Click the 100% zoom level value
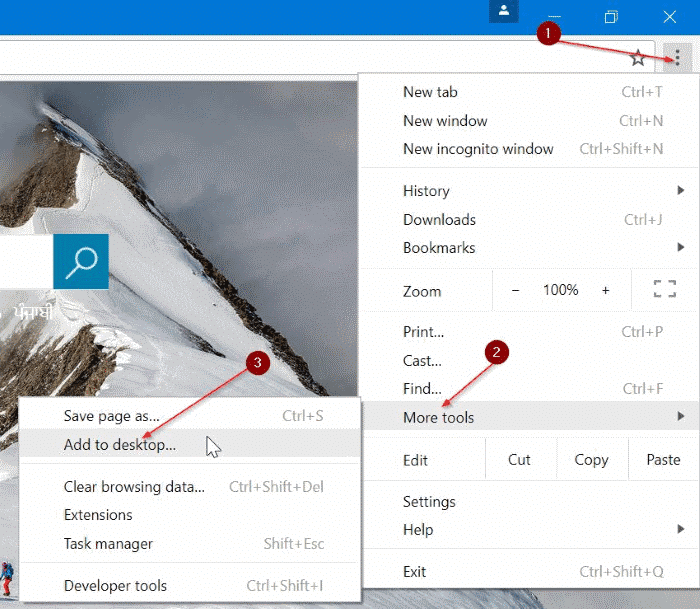This screenshot has width=700, height=609. click(560, 290)
